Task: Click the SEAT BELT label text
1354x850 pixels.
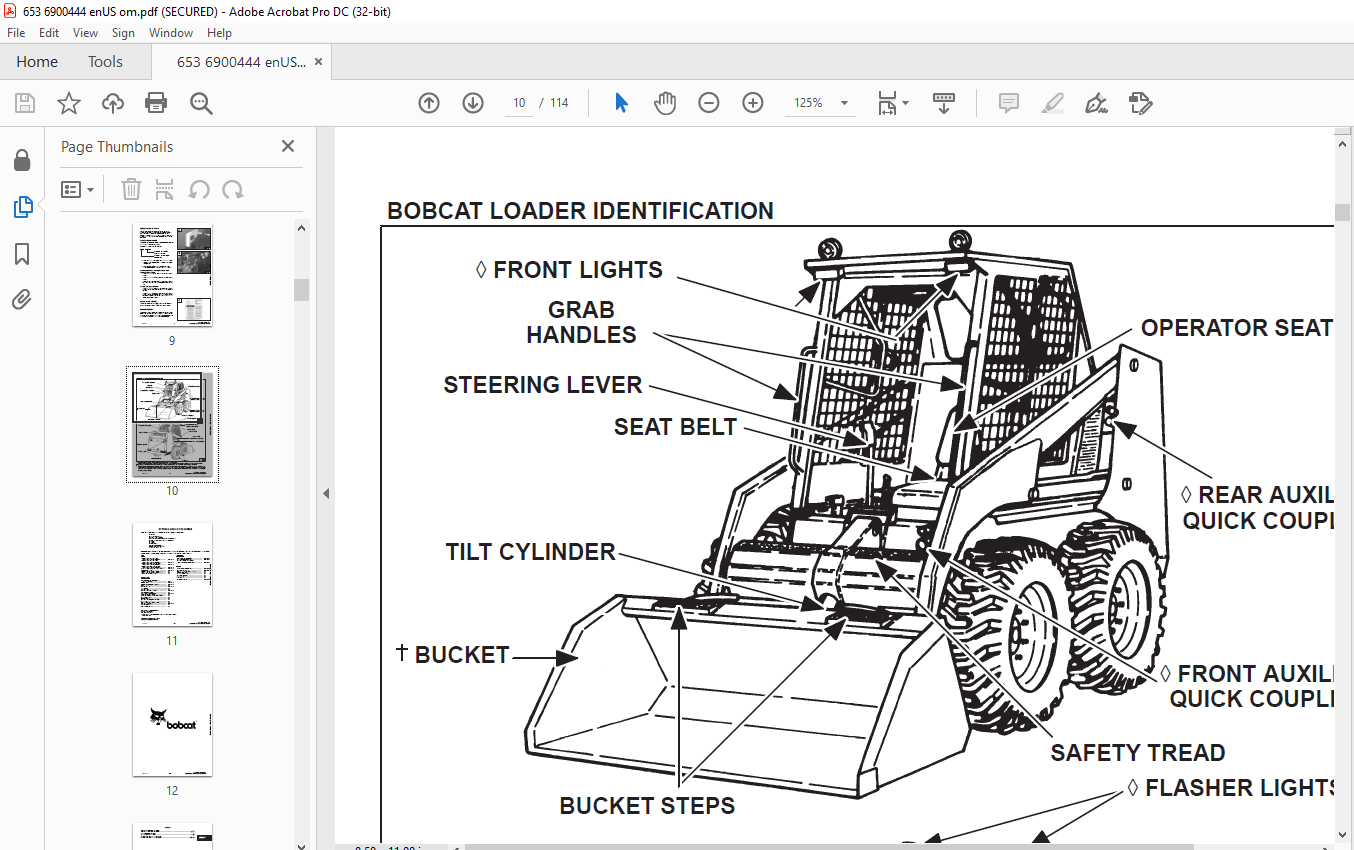Action: click(x=675, y=427)
